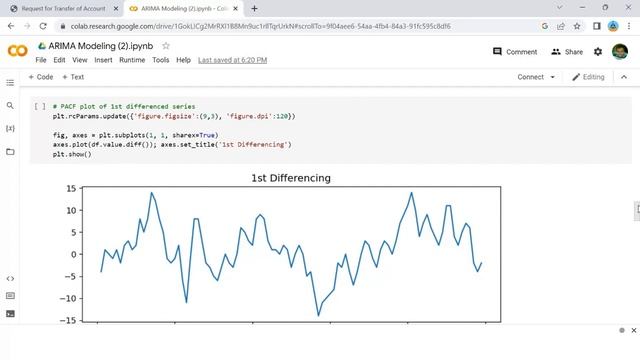Click the plt.show() line in code
Image resolution: width=640 pixels, height=360 pixels.
coord(72,154)
